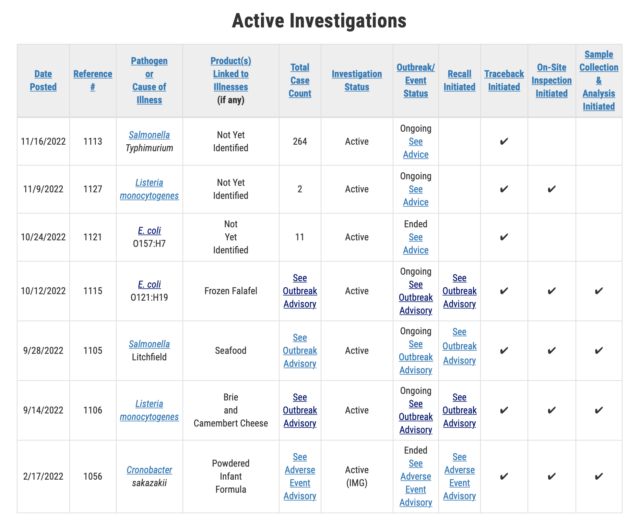Click the Frozen Falafel product cell
The width and height of the screenshot is (640, 528).
click(x=231, y=291)
